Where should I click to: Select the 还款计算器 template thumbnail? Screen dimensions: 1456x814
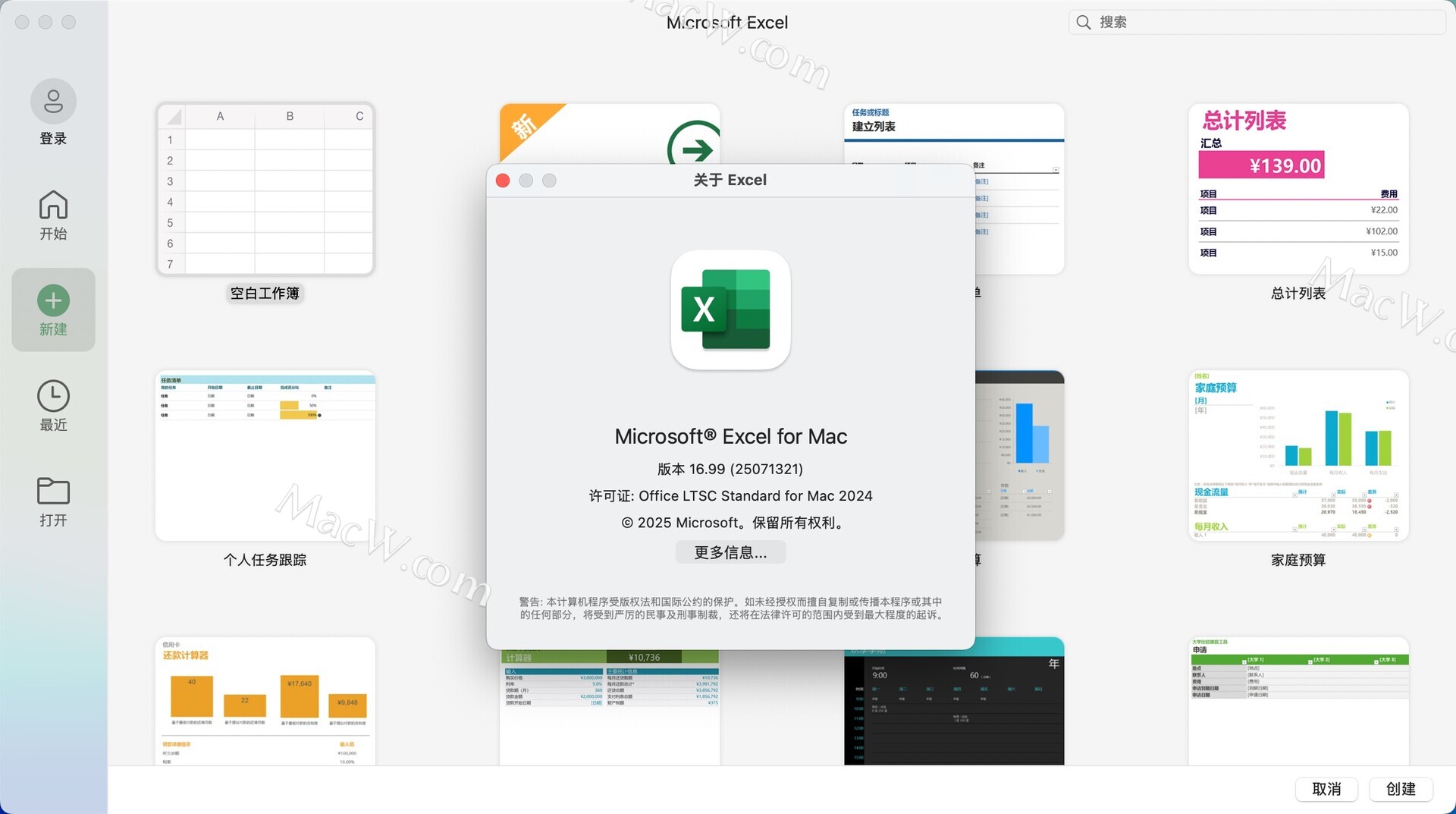click(x=265, y=701)
